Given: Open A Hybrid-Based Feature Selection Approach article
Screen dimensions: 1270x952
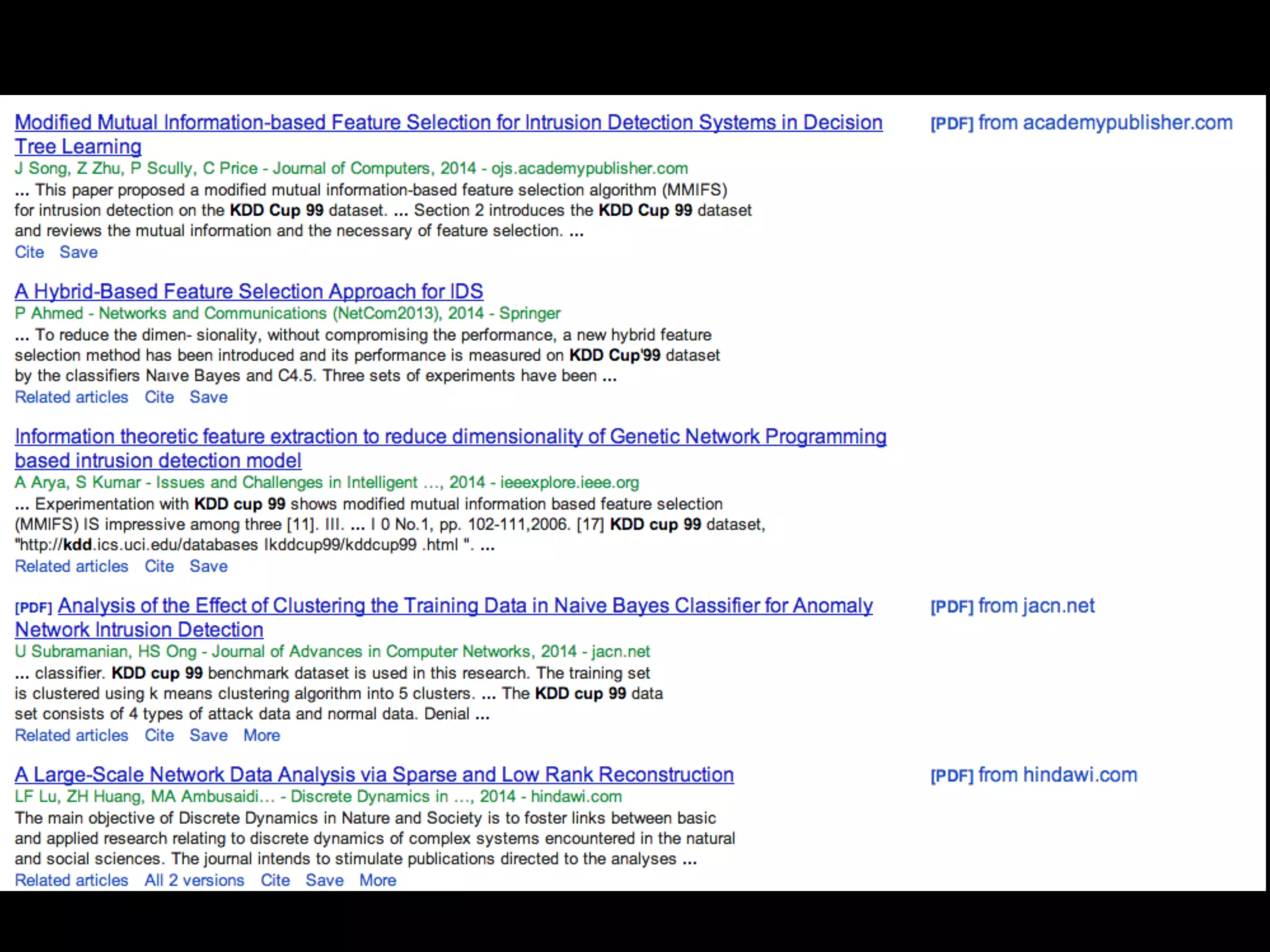Looking at the screenshot, I should [x=249, y=291].
